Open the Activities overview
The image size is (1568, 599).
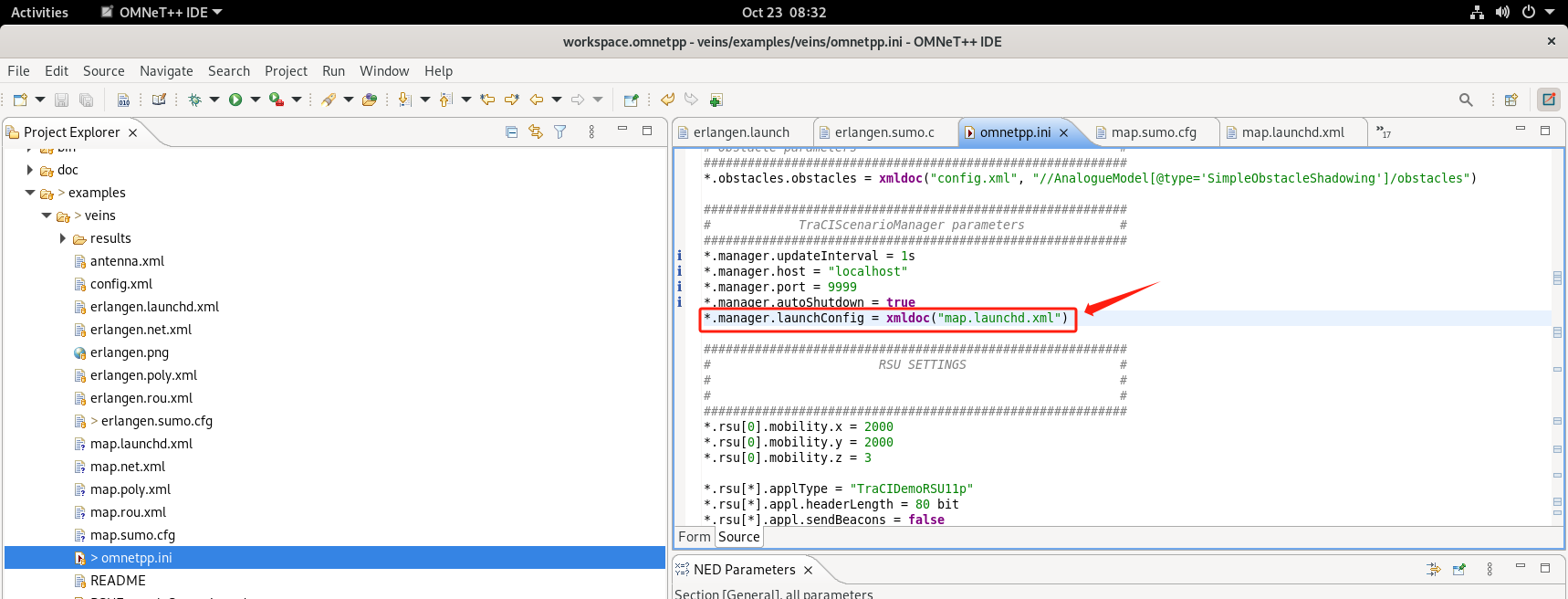(x=39, y=12)
